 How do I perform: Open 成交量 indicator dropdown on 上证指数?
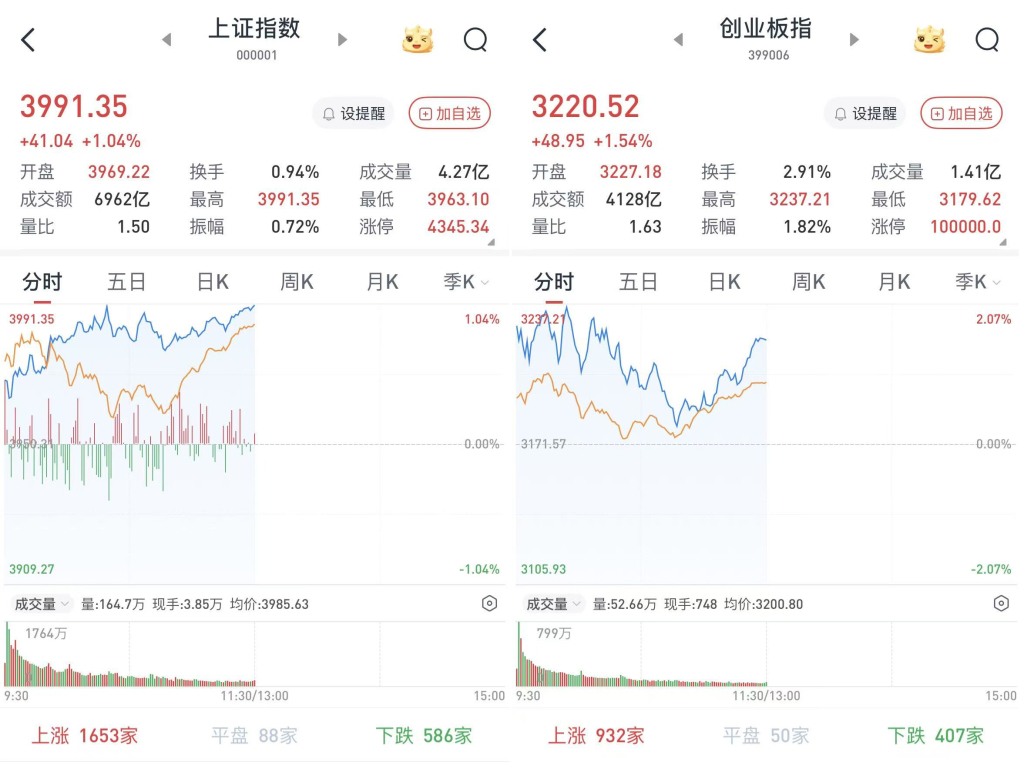(x=41, y=604)
